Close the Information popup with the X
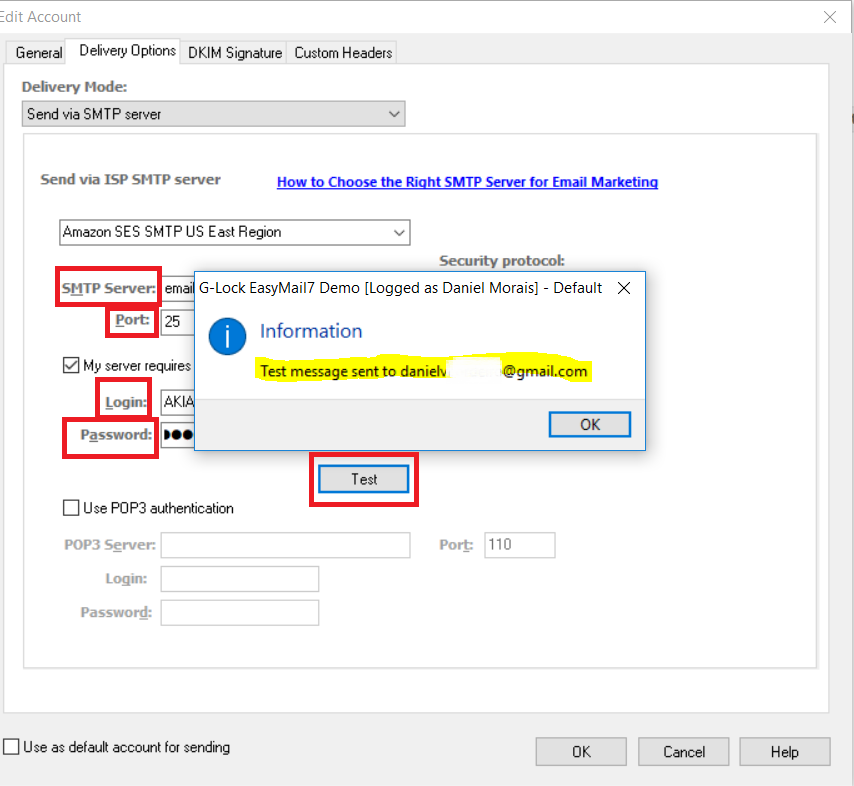 (624, 288)
